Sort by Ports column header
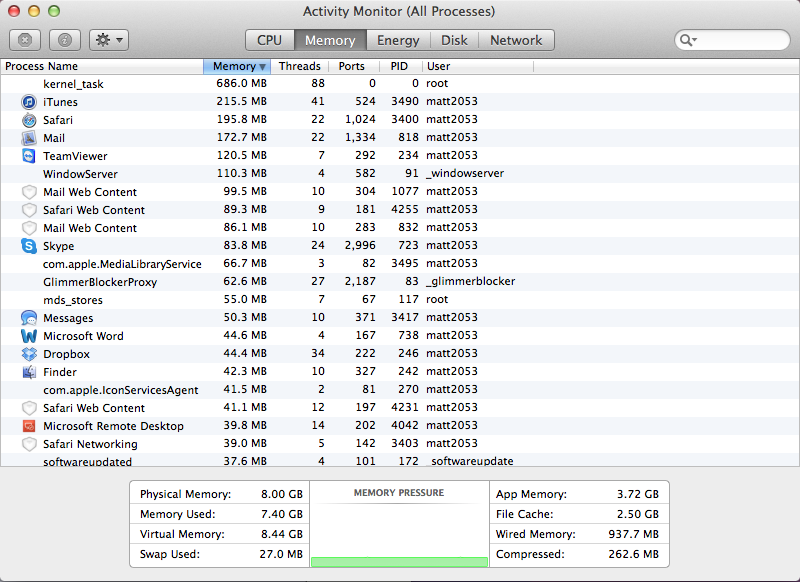The image size is (800, 582). [352, 66]
